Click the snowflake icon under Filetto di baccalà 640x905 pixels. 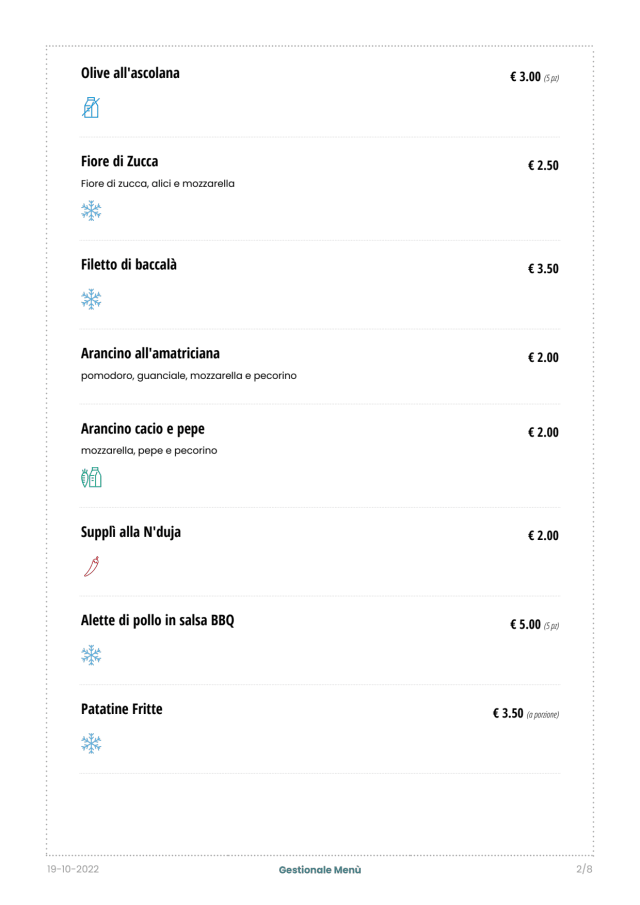click(91, 298)
